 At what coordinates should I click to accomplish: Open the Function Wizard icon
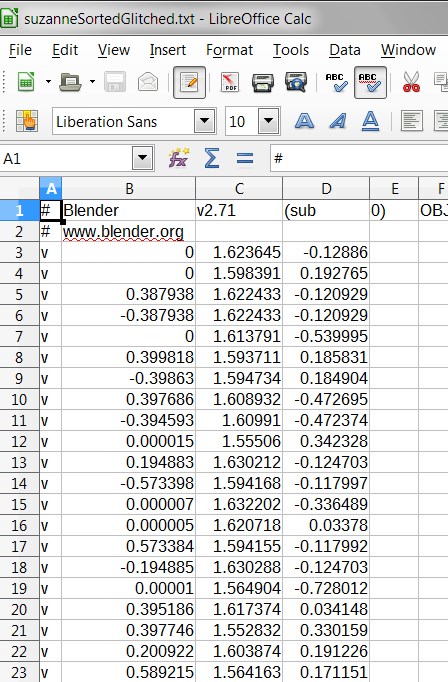pos(179,158)
